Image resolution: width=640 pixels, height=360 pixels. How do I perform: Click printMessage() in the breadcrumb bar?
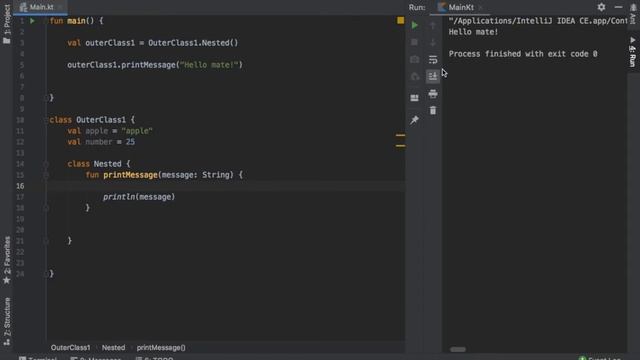point(161,348)
